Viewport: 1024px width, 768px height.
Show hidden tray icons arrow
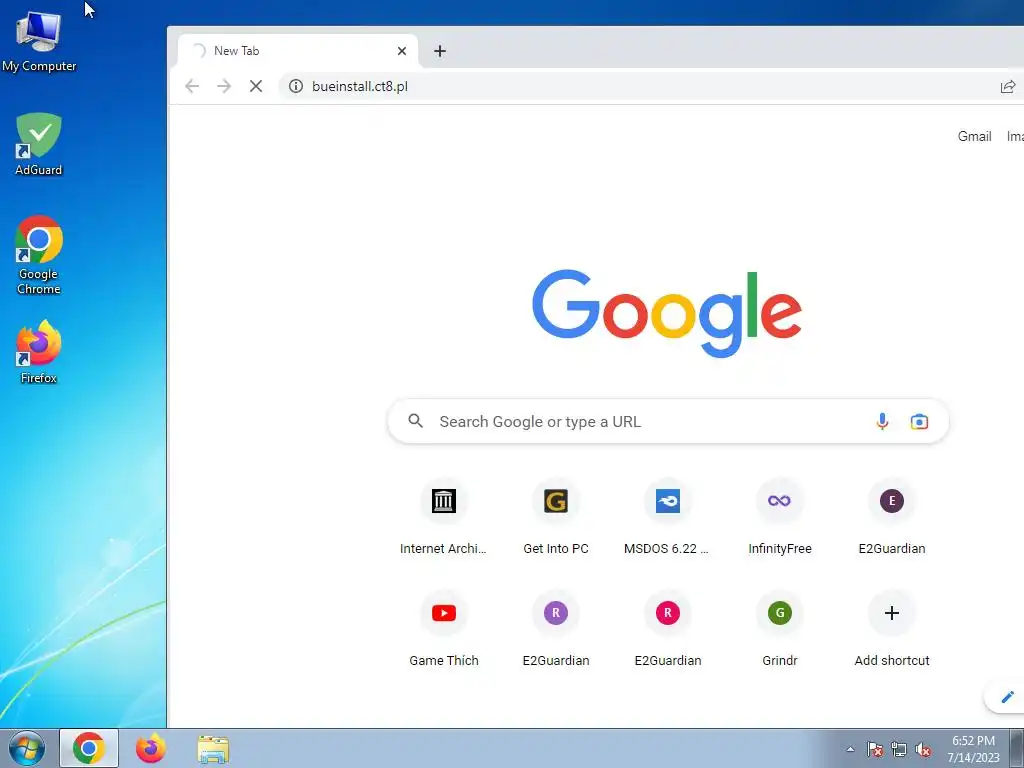coord(850,749)
